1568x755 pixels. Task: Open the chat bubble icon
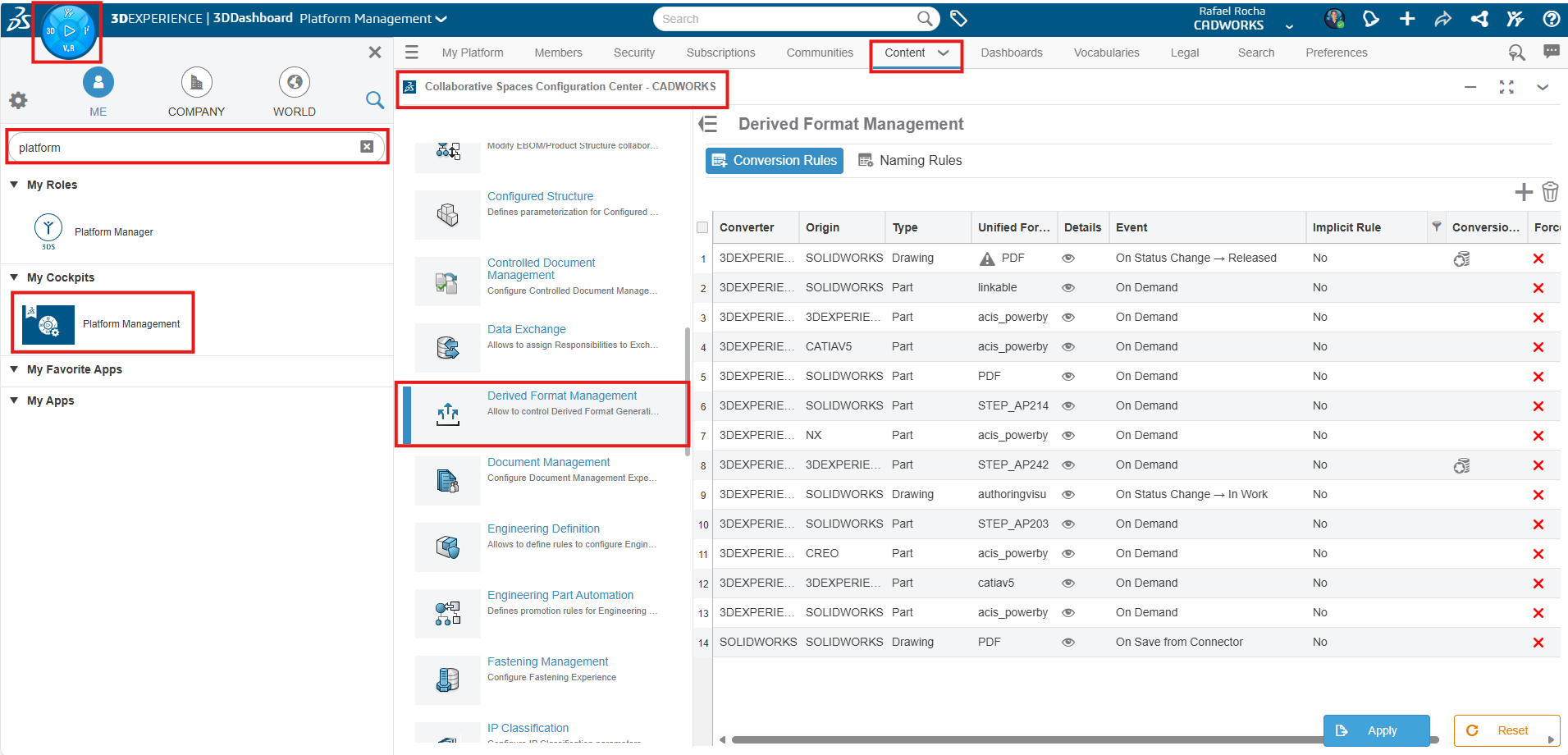pyautogui.click(x=1551, y=52)
